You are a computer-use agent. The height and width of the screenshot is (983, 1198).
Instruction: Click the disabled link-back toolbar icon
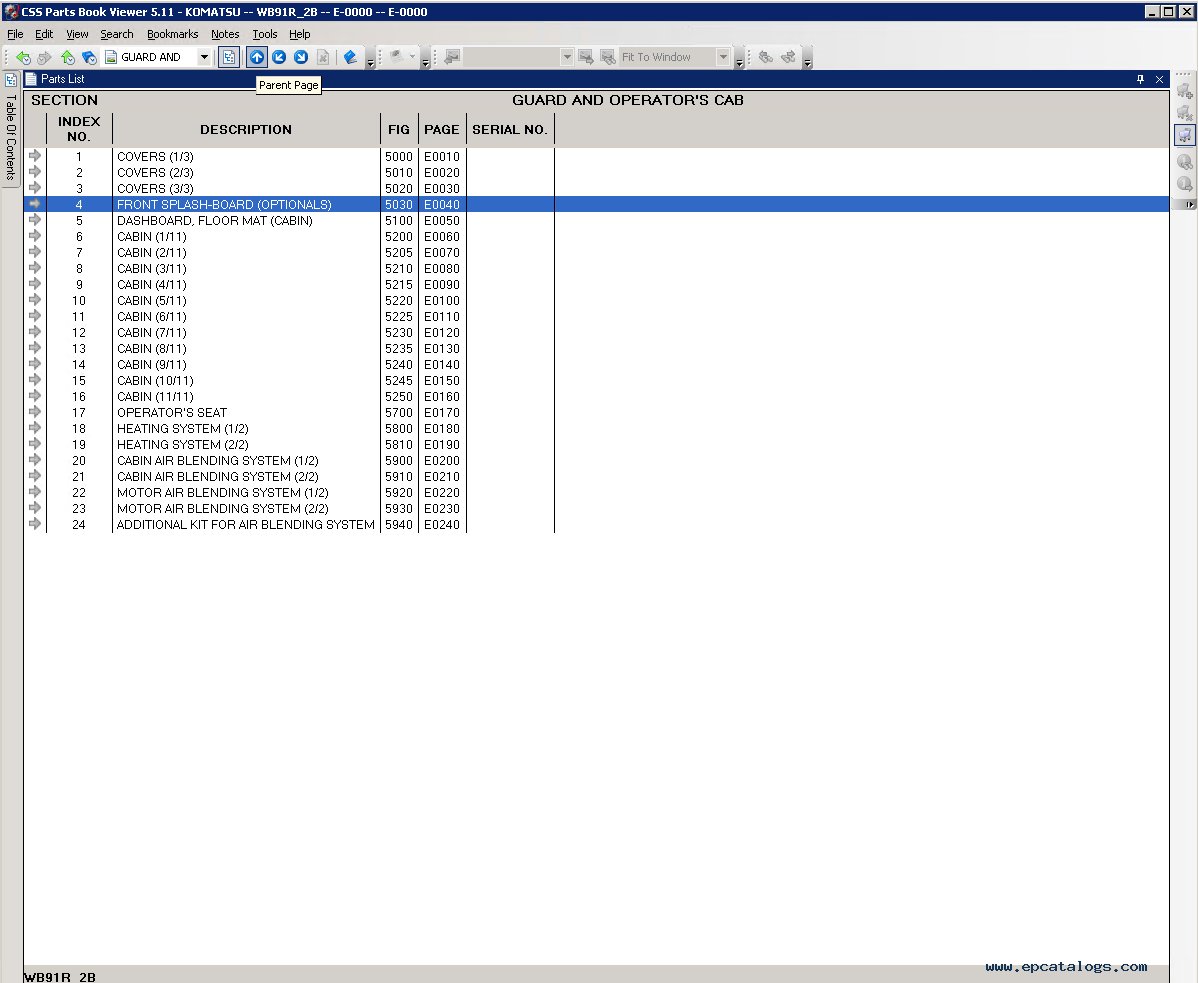tap(766, 57)
